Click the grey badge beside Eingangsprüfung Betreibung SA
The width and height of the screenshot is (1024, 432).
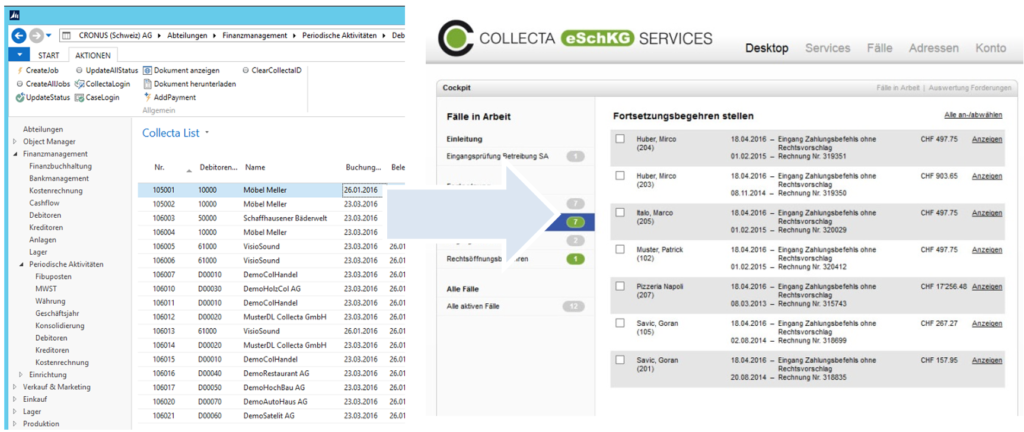coord(575,157)
